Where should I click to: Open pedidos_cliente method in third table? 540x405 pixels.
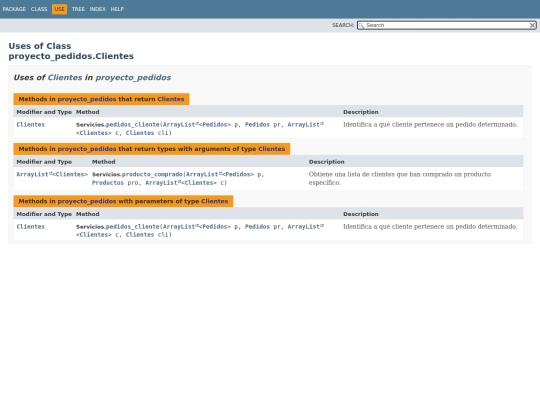132,227
